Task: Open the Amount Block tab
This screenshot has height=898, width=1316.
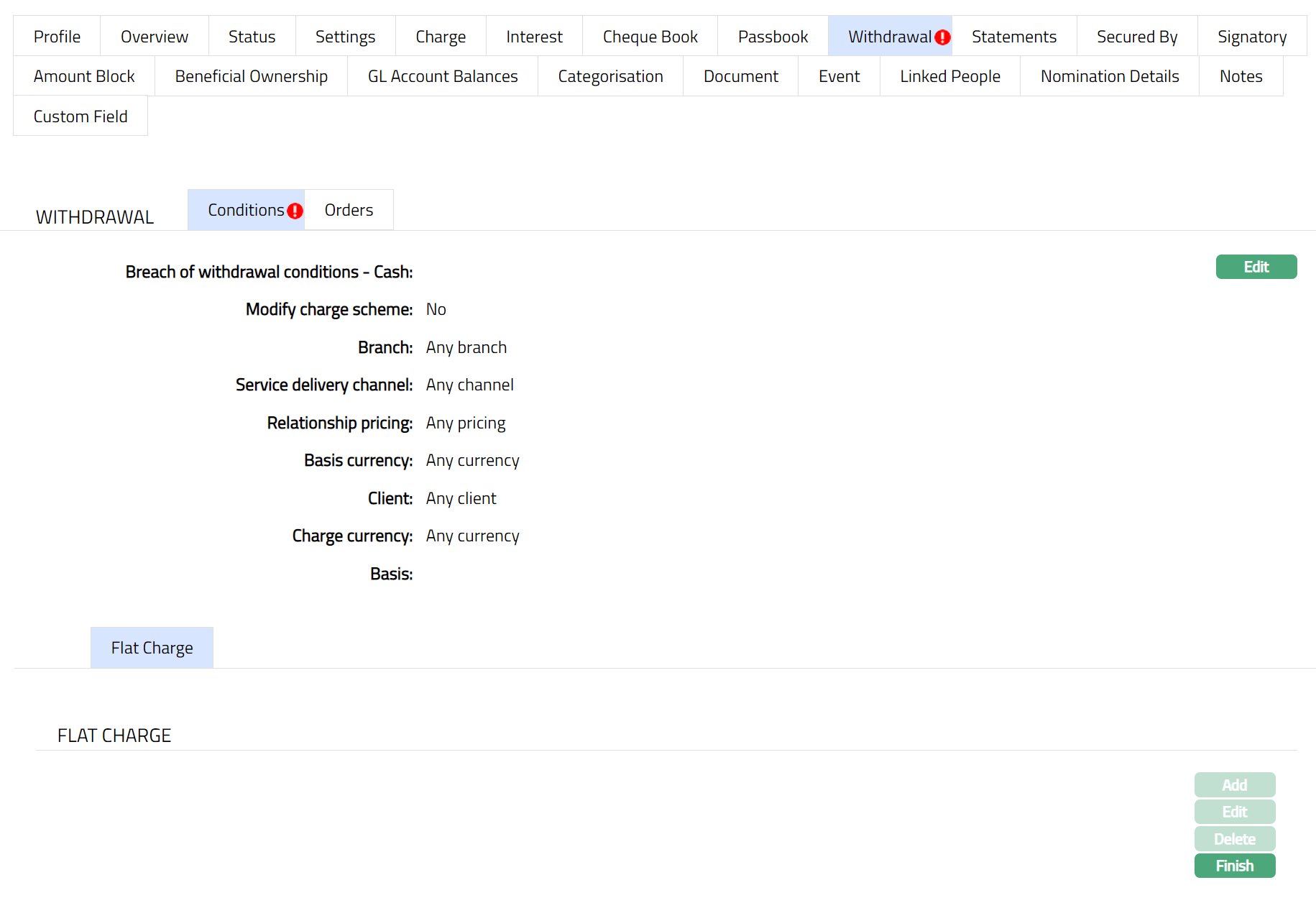Action: tap(84, 76)
